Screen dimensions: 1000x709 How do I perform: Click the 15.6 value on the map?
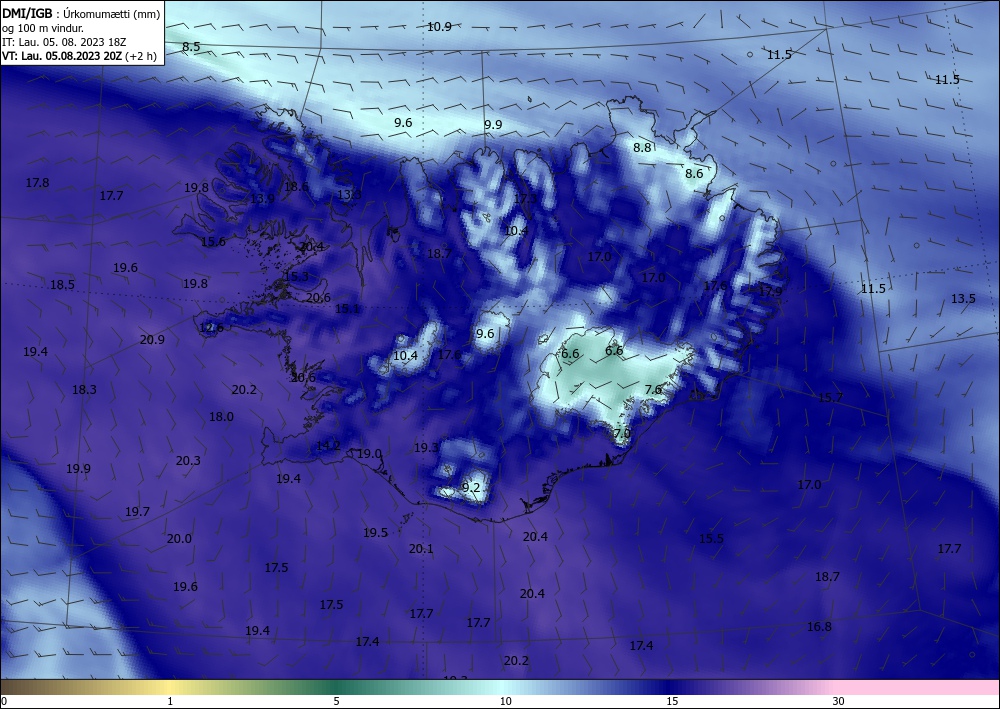pyautogui.click(x=213, y=242)
